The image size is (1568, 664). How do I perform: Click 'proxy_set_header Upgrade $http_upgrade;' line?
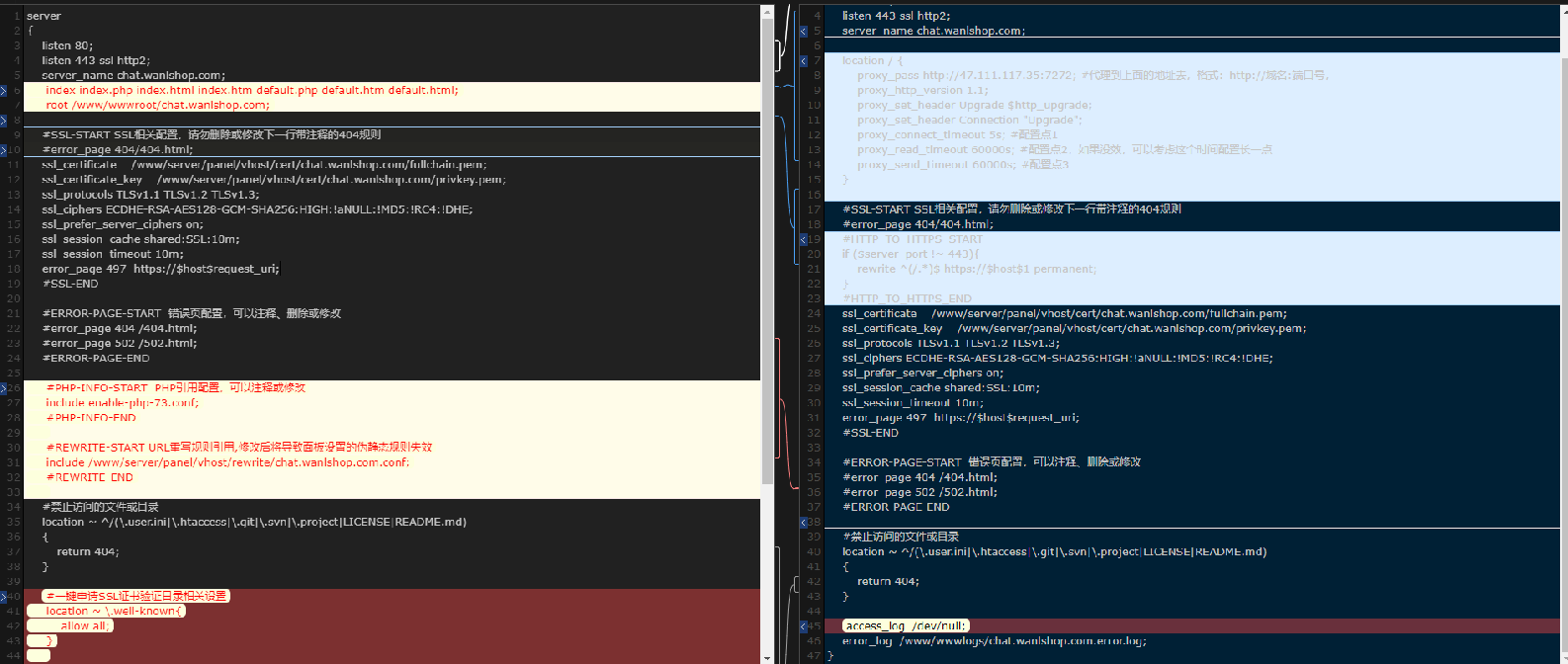click(x=975, y=105)
